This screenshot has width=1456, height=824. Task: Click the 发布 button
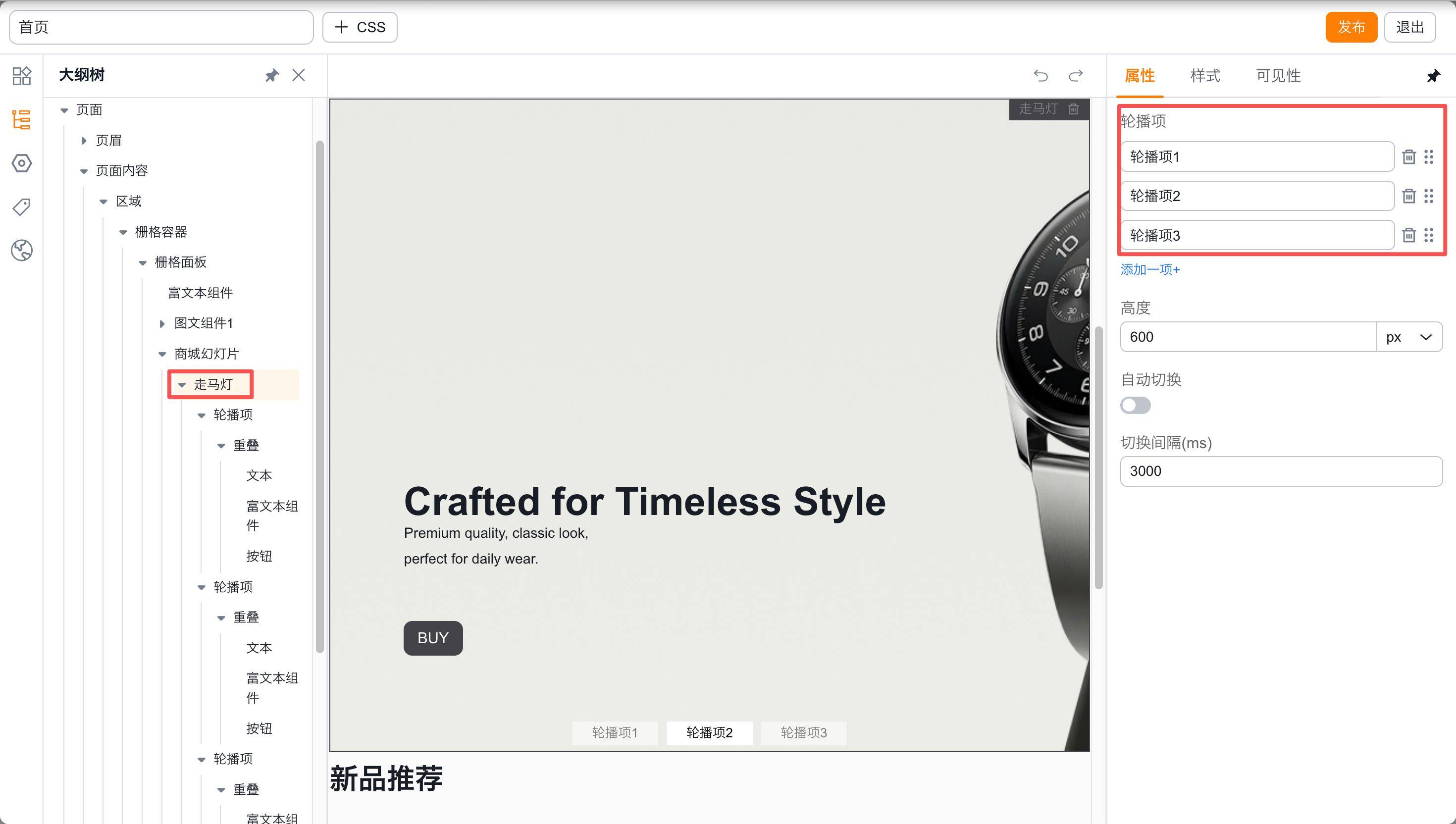[x=1351, y=27]
